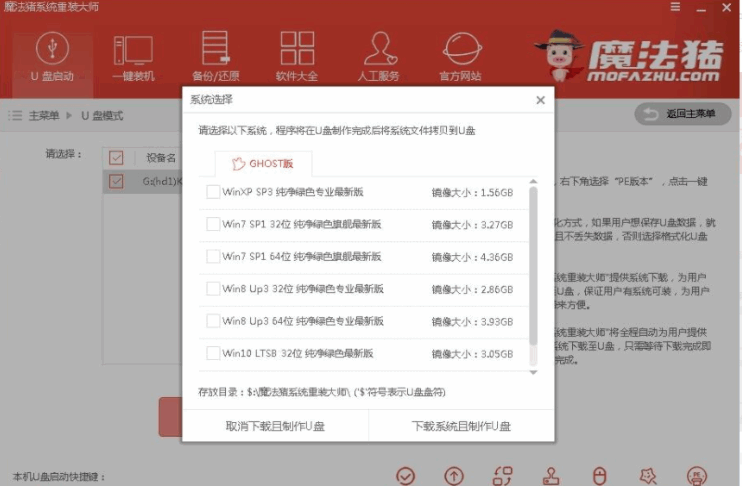The width and height of the screenshot is (742, 487).
Task: Click the system list scroll-down arrow
Action: pyautogui.click(x=533, y=372)
